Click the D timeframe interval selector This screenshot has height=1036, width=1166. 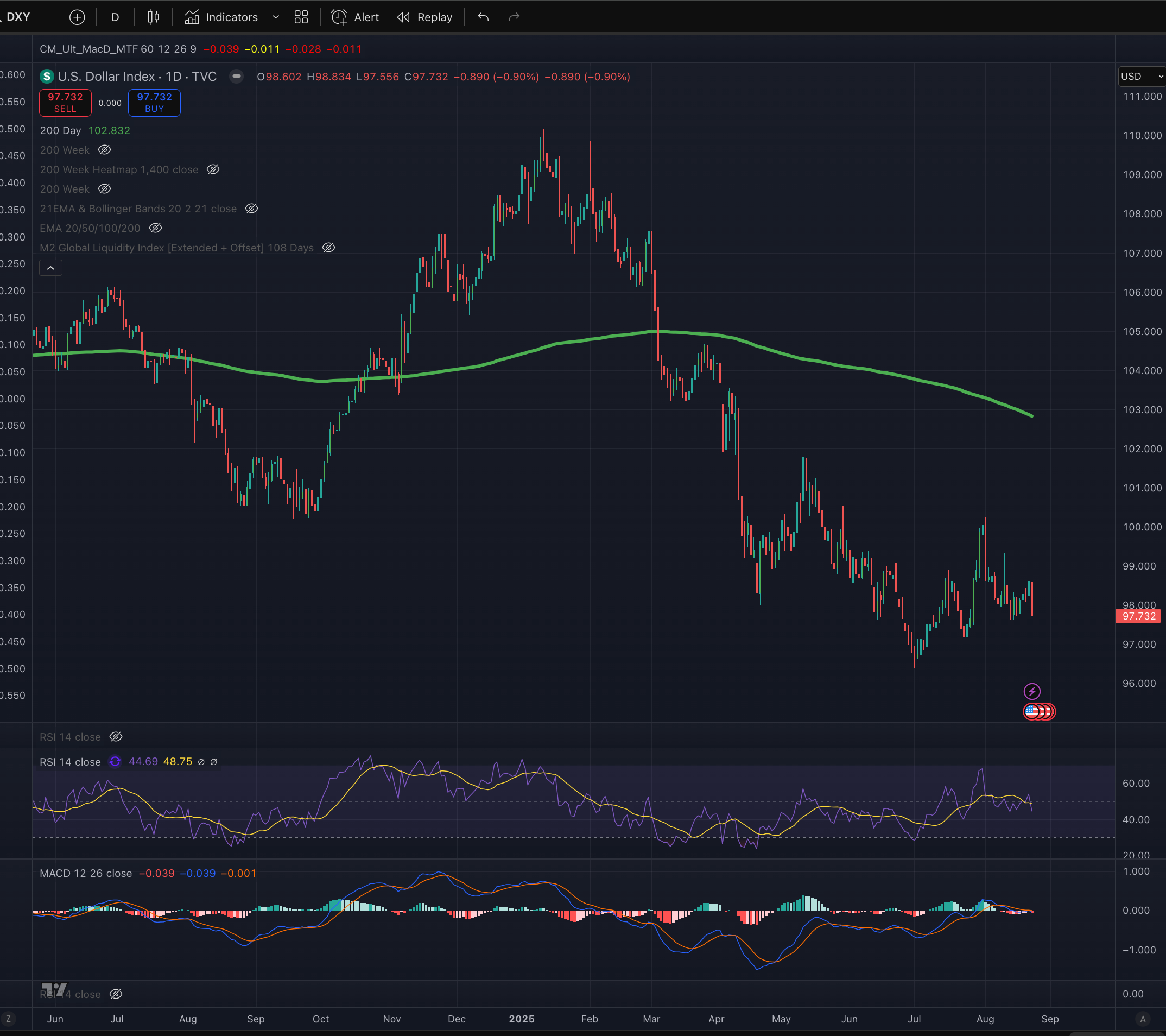click(x=115, y=17)
